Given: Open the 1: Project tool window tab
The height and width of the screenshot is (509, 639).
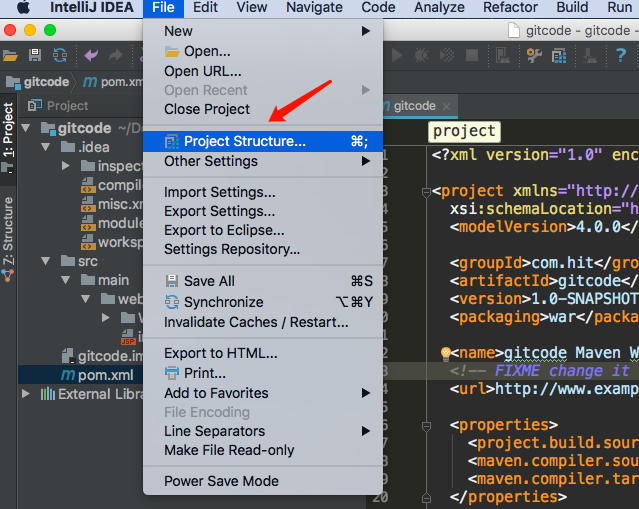Looking at the screenshot, I should [x=8, y=137].
